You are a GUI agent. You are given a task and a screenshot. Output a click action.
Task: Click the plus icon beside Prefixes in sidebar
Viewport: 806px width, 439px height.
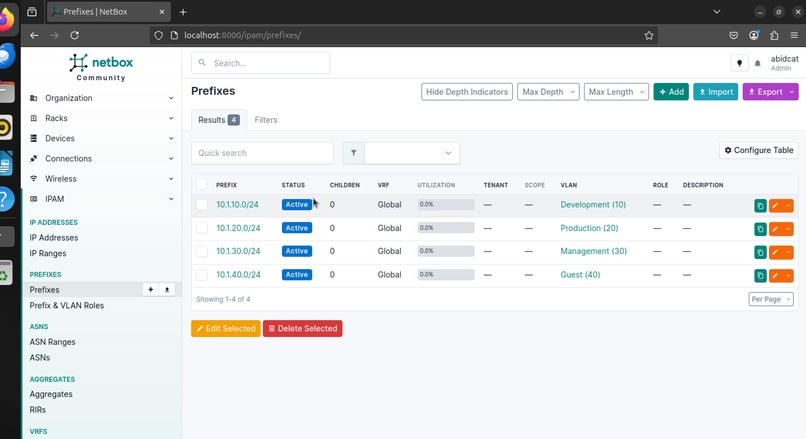pos(151,289)
